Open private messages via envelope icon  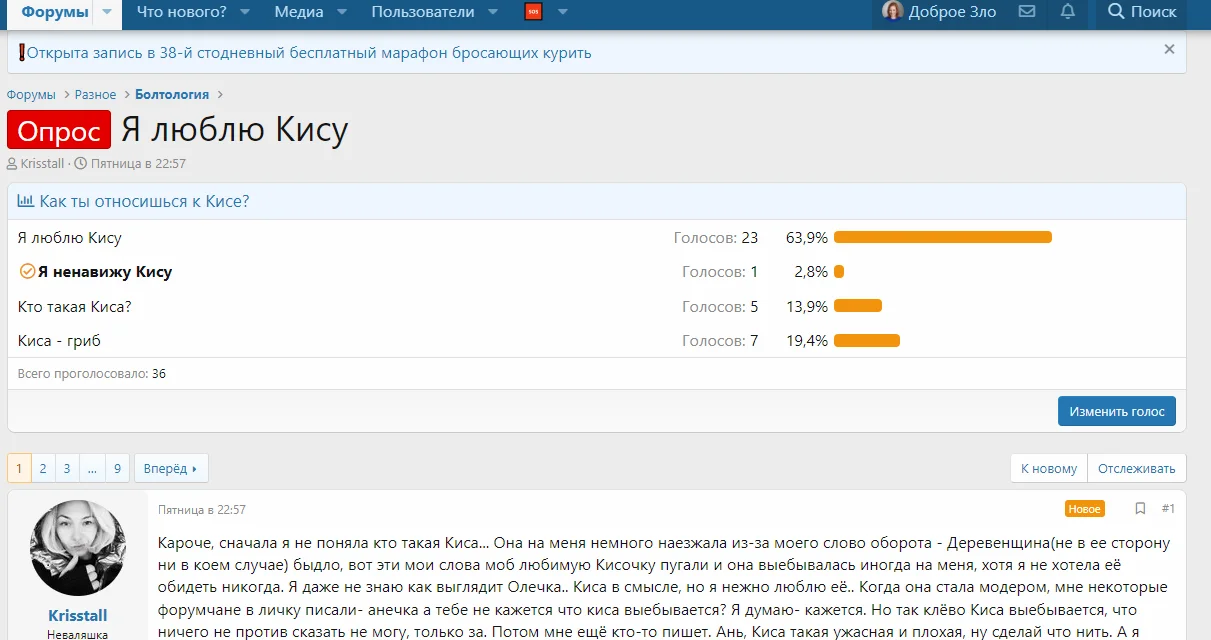tap(1026, 14)
